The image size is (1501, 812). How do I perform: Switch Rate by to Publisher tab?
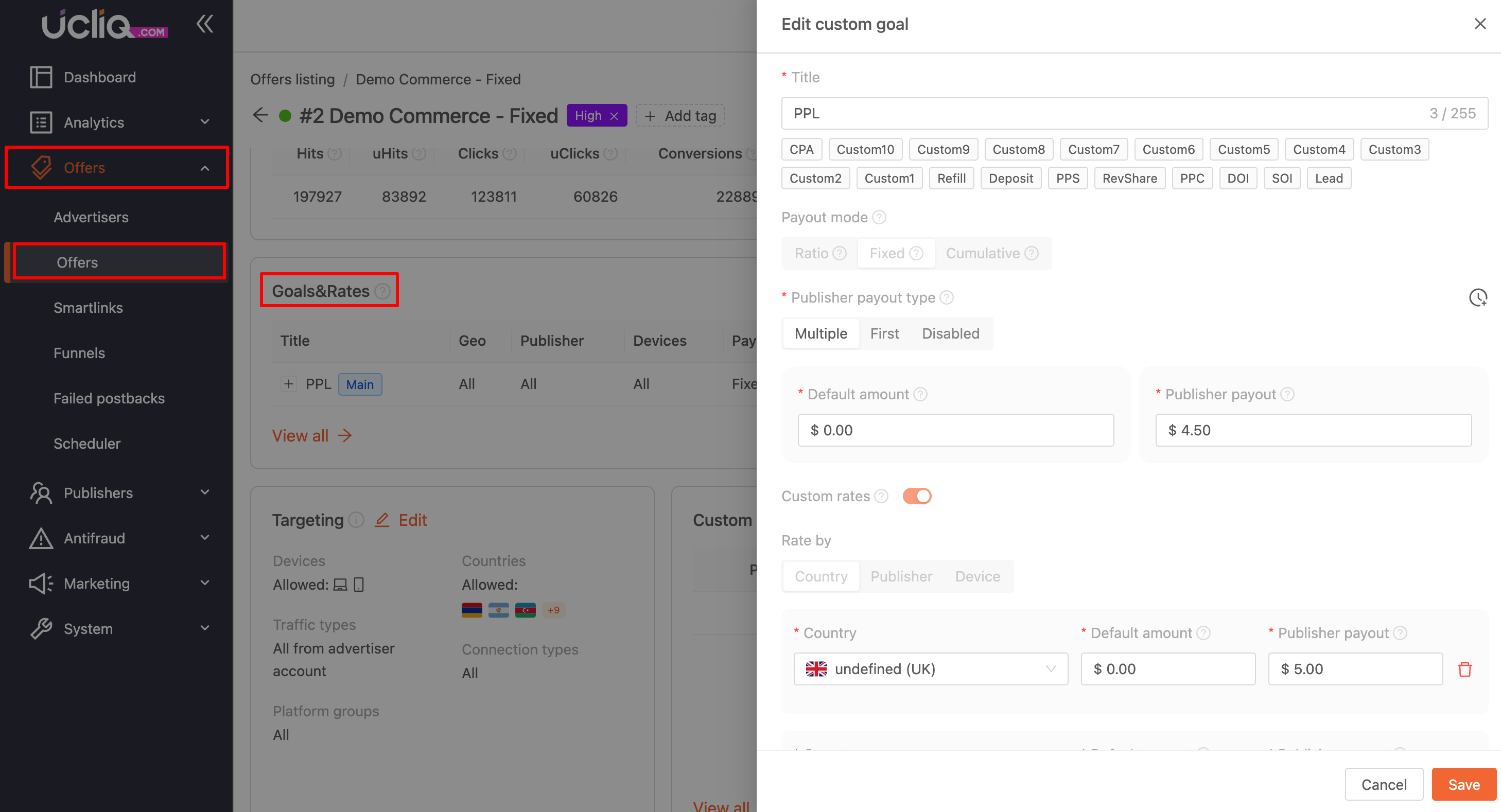[901, 576]
